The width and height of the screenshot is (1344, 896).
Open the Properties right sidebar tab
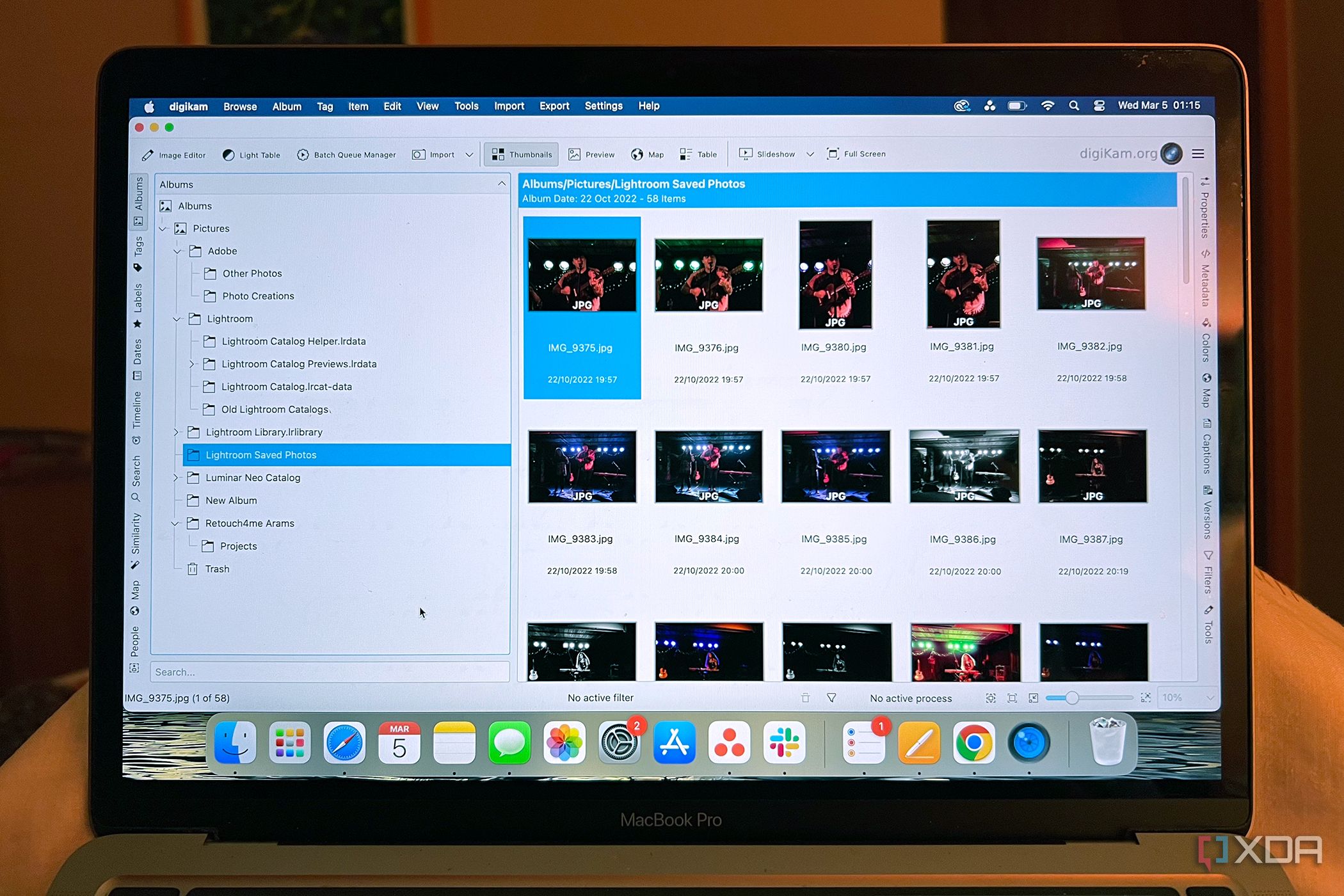pyautogui.click(x=1205, y=208)
